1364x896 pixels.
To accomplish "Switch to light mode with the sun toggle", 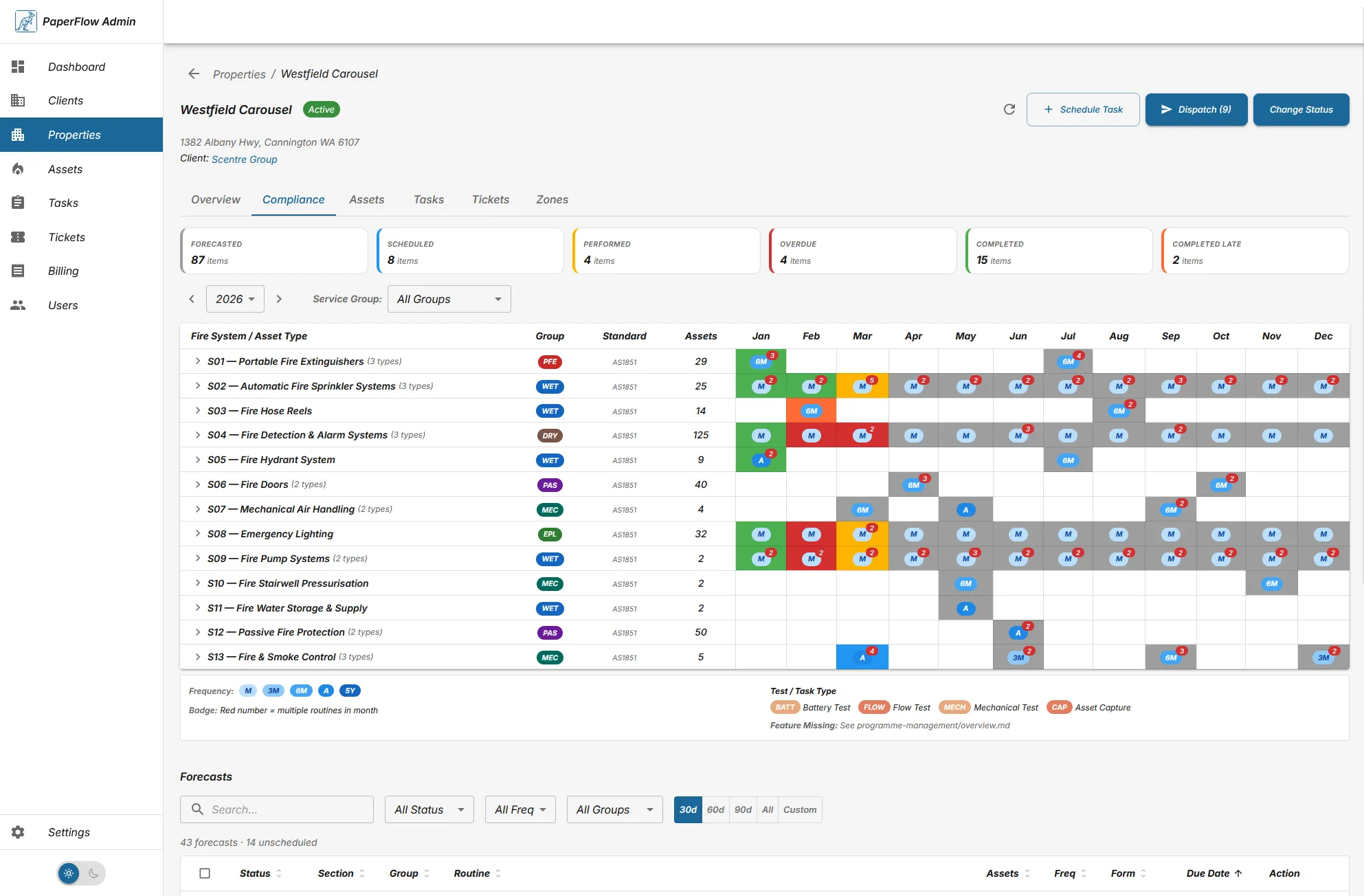I will tap(68, 873).
